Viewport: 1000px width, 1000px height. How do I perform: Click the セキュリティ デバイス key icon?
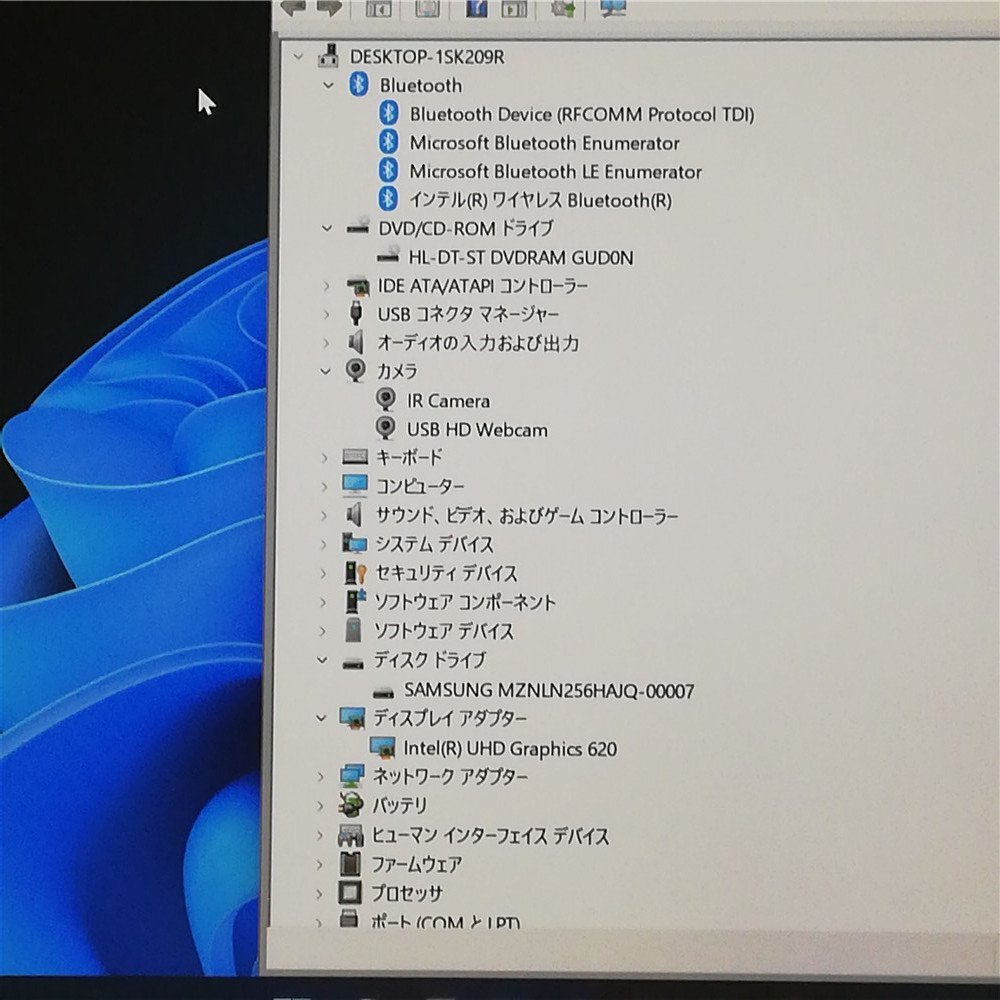(355, 573)
